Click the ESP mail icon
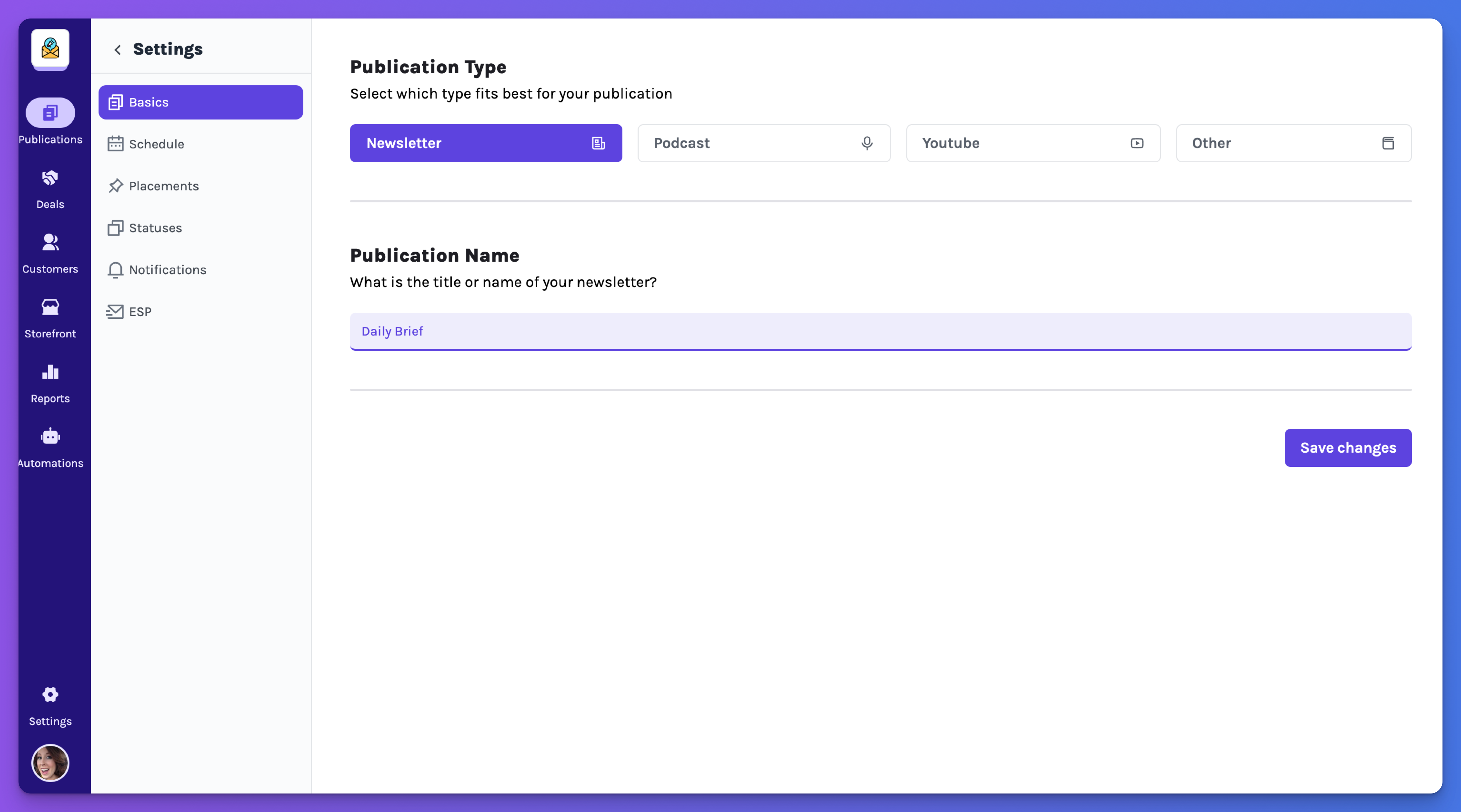The height and width of the screenshot is (812, 1461). point(115,312)
